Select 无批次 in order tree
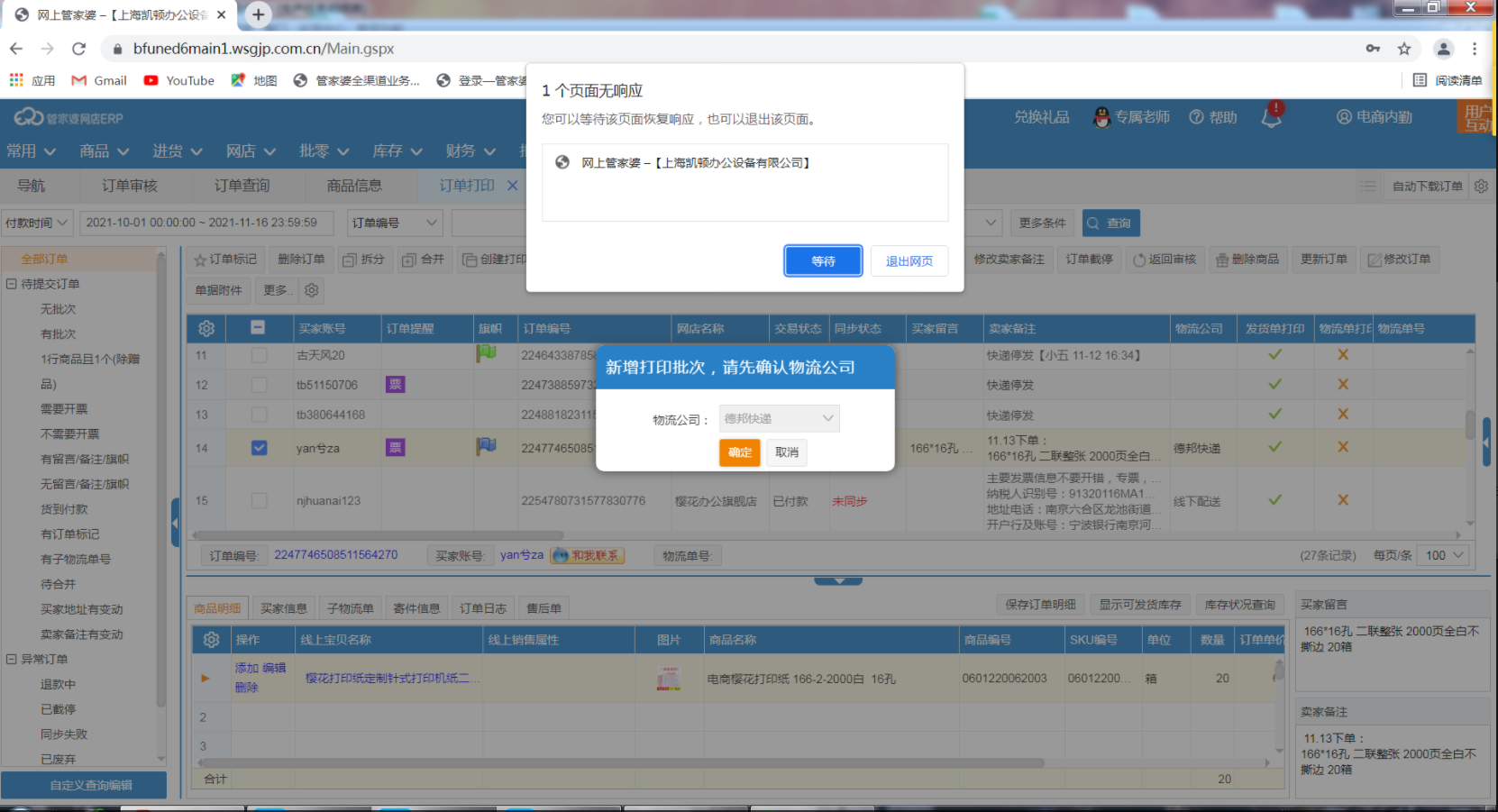 click(x=58, y=309)
